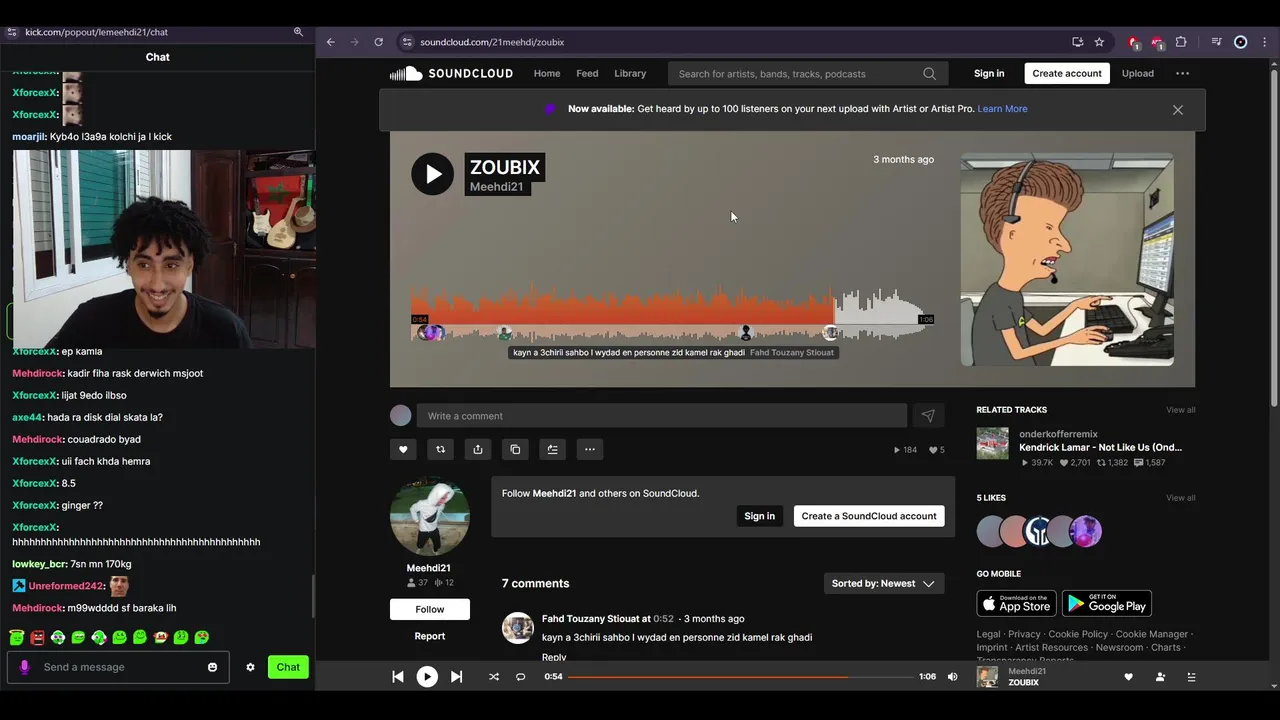Image resolution: width=1280 pixels, height=720 pixels.
Task: Click the search magnifier in SoundCloud search bar
Action: coord(929,73)
